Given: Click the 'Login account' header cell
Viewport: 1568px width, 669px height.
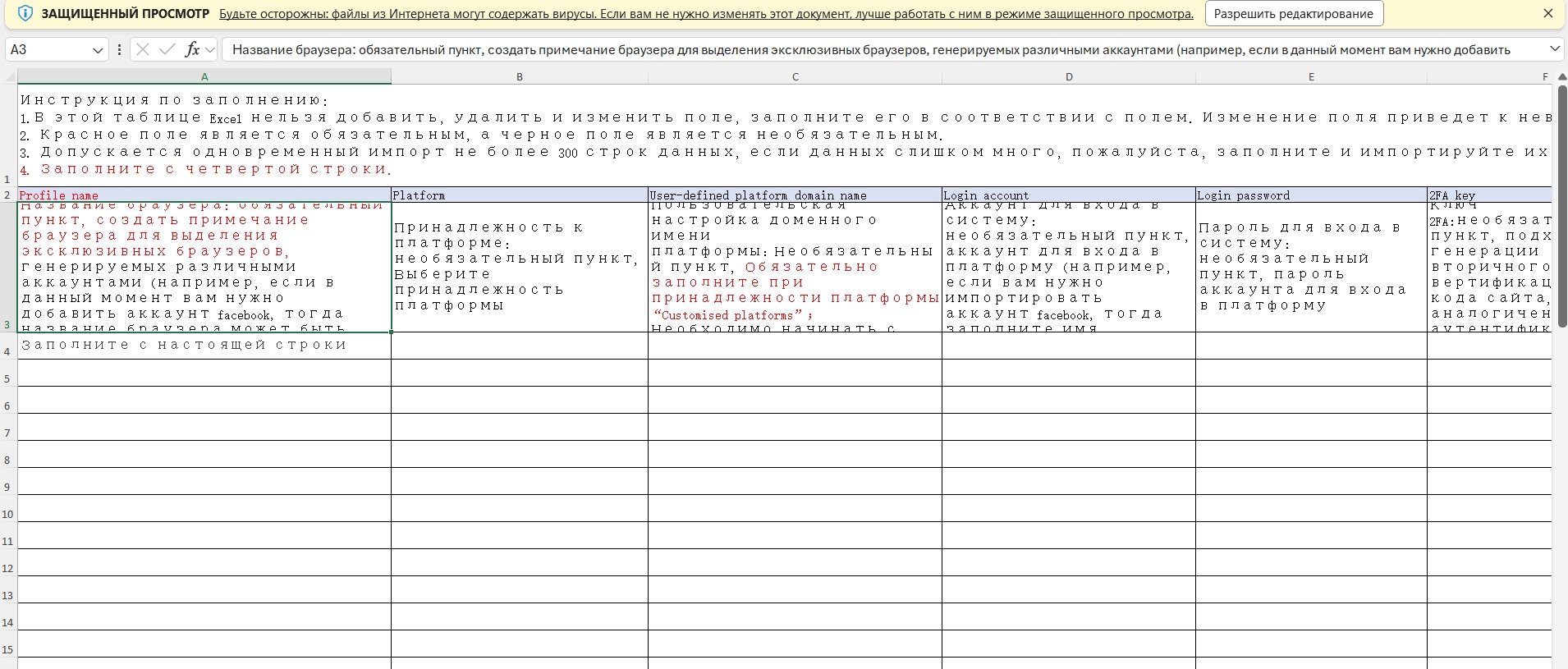Looking at the screenshot, I should click(x=1069, y=195).
